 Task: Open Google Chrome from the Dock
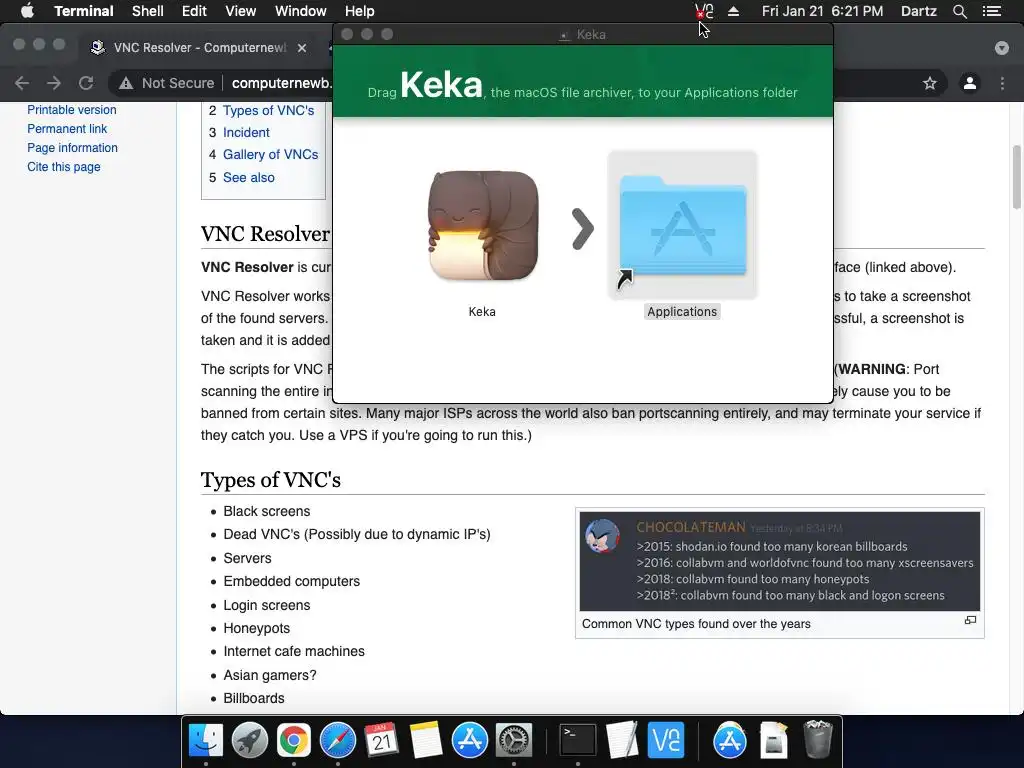[x=294, y=741]
